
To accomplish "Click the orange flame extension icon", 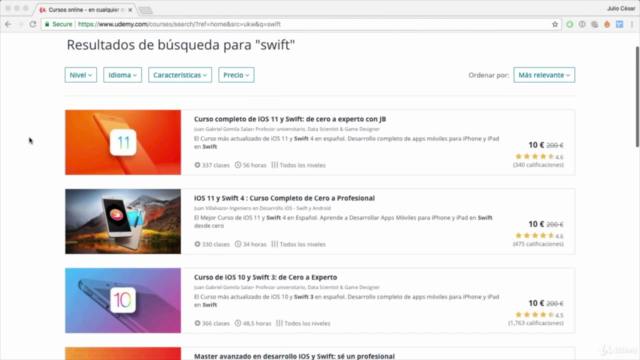I will [x=607, y=24].
